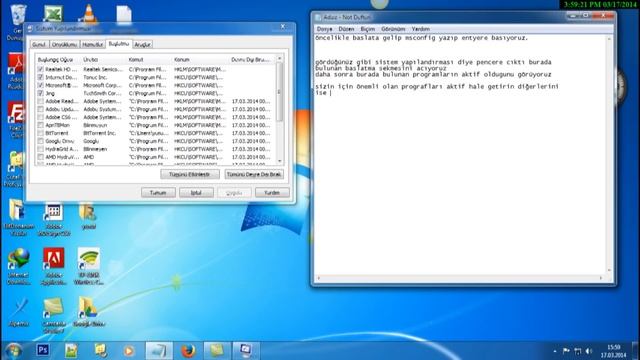Open Sticky Notes taskbar button
Screen dimensions: 640x360
click(217, 351)
